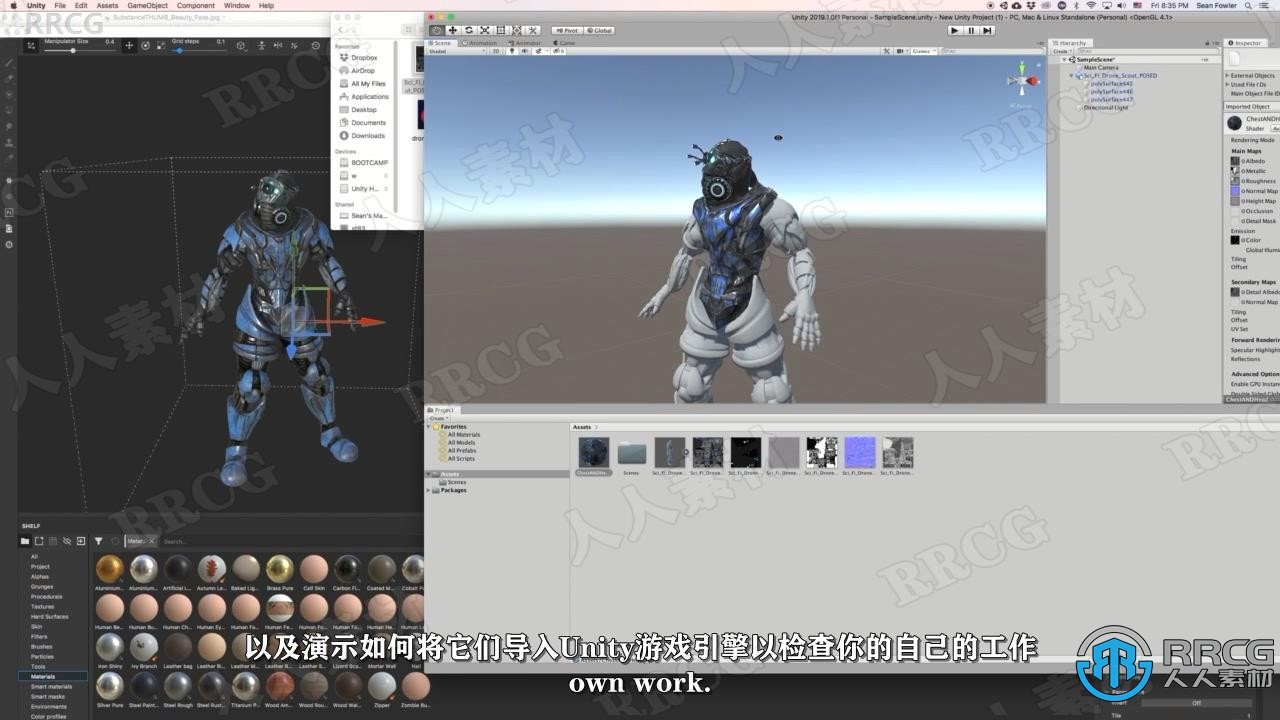The height and width of the screenshot is (720, 1280).
Task: Select Main Camera in Hierarchy
Action: 1100,67
